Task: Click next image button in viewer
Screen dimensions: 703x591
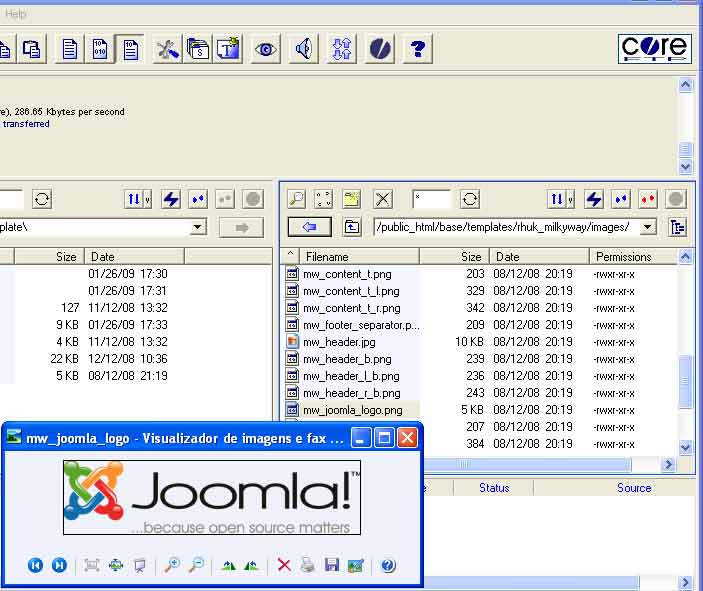Action: (x=59, y=565)
